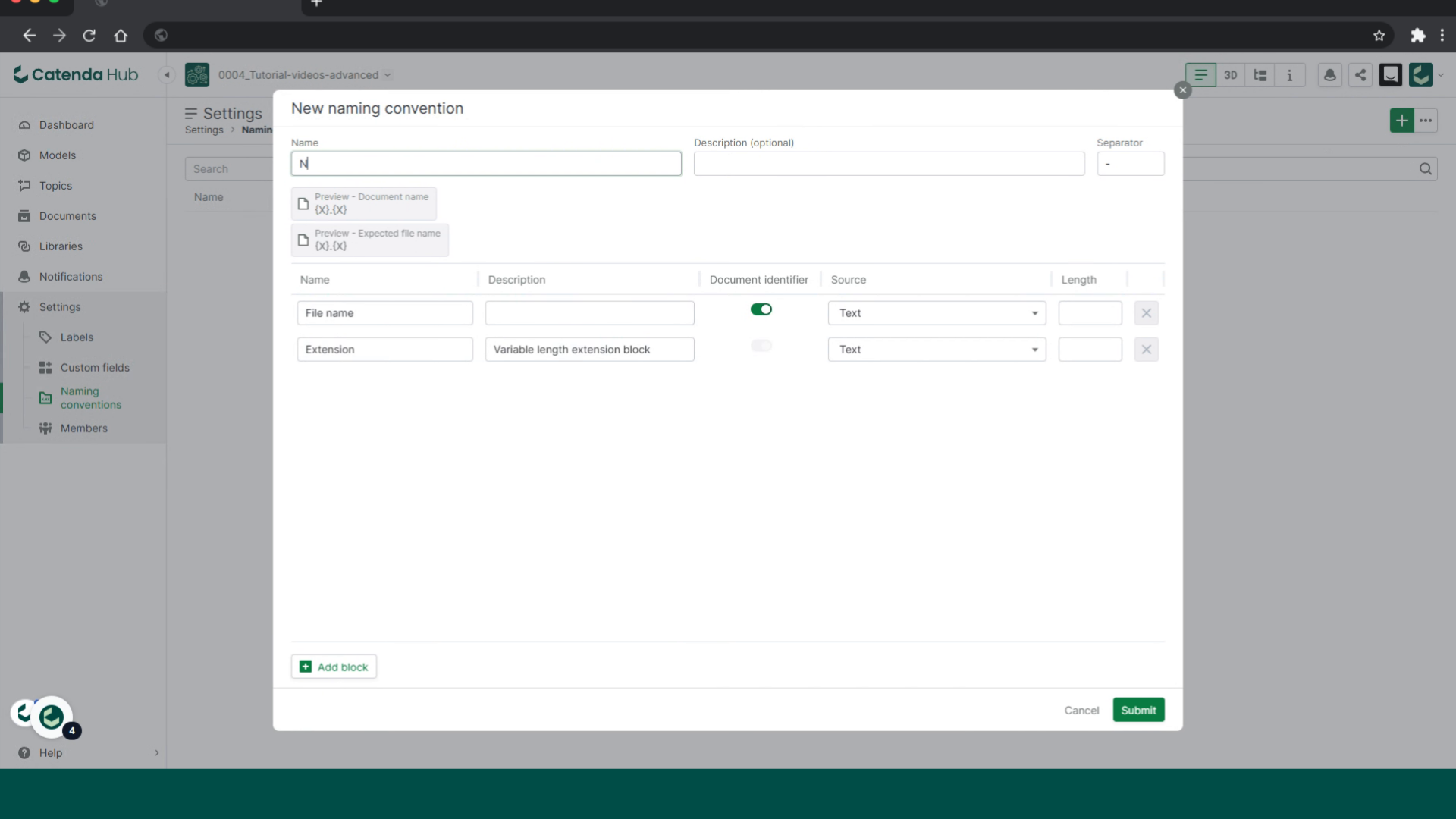Screen dimensions: 1456x819
Task: Toggle Document identifier for Extension block
Action: tap(761, 346)
